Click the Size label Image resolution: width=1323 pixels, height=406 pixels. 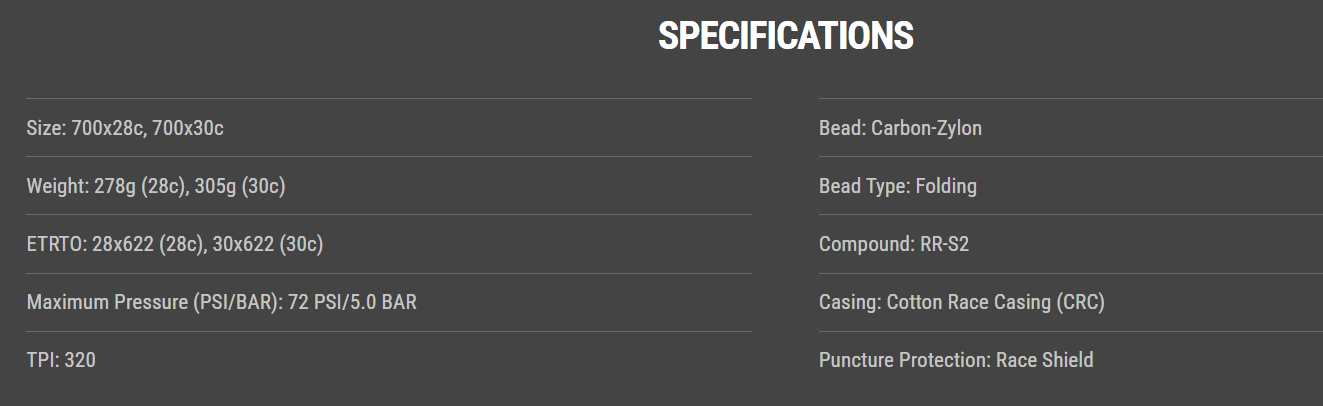pyautogui.click(x=45, y=128)
